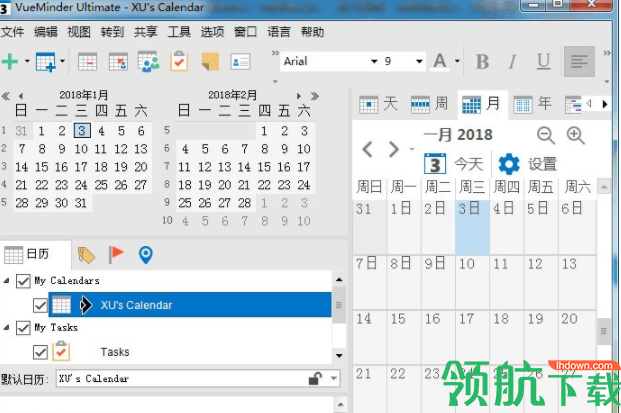621x413 pixels.
Task: Open the dropdown arrow beside the new calendar icon
Action: click(x=63, y=61)
